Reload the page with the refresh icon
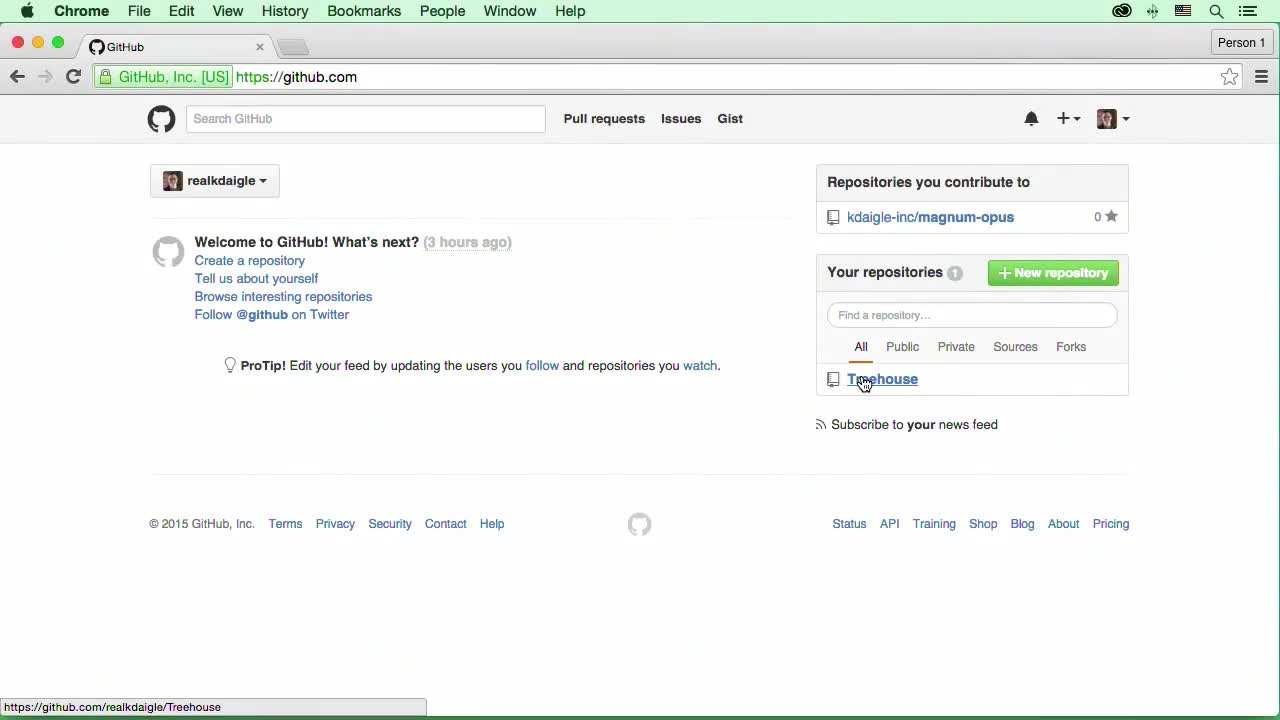 pyautogui.click(x=73, y=77)
